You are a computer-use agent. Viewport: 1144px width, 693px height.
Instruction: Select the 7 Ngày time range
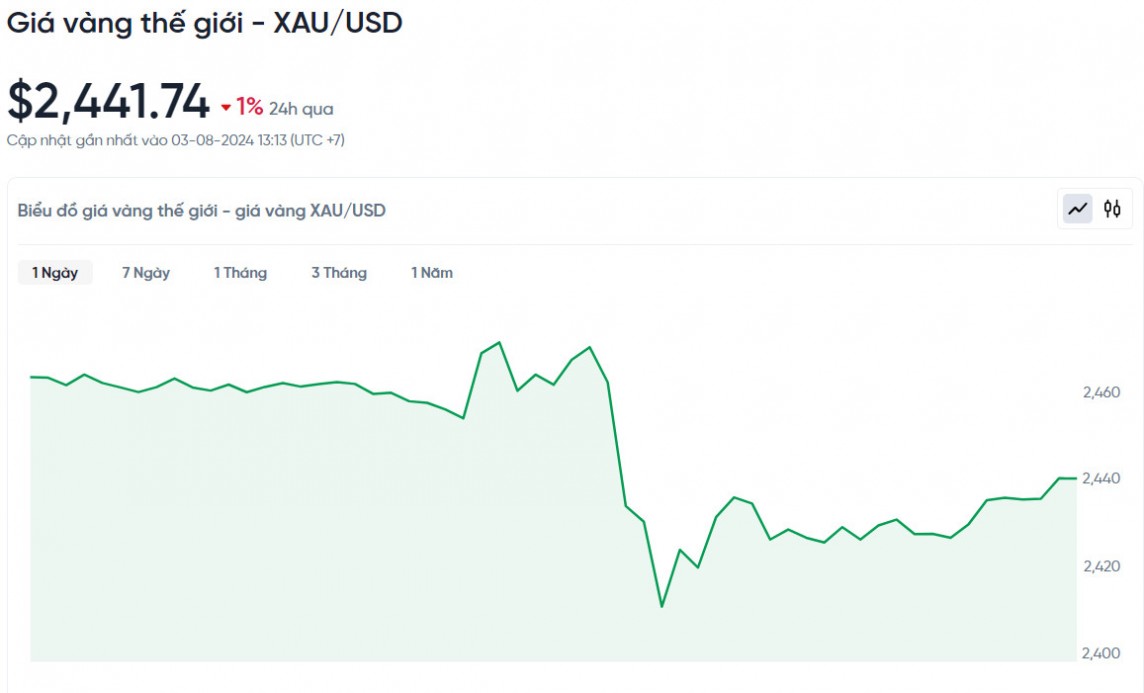[146, 273]
